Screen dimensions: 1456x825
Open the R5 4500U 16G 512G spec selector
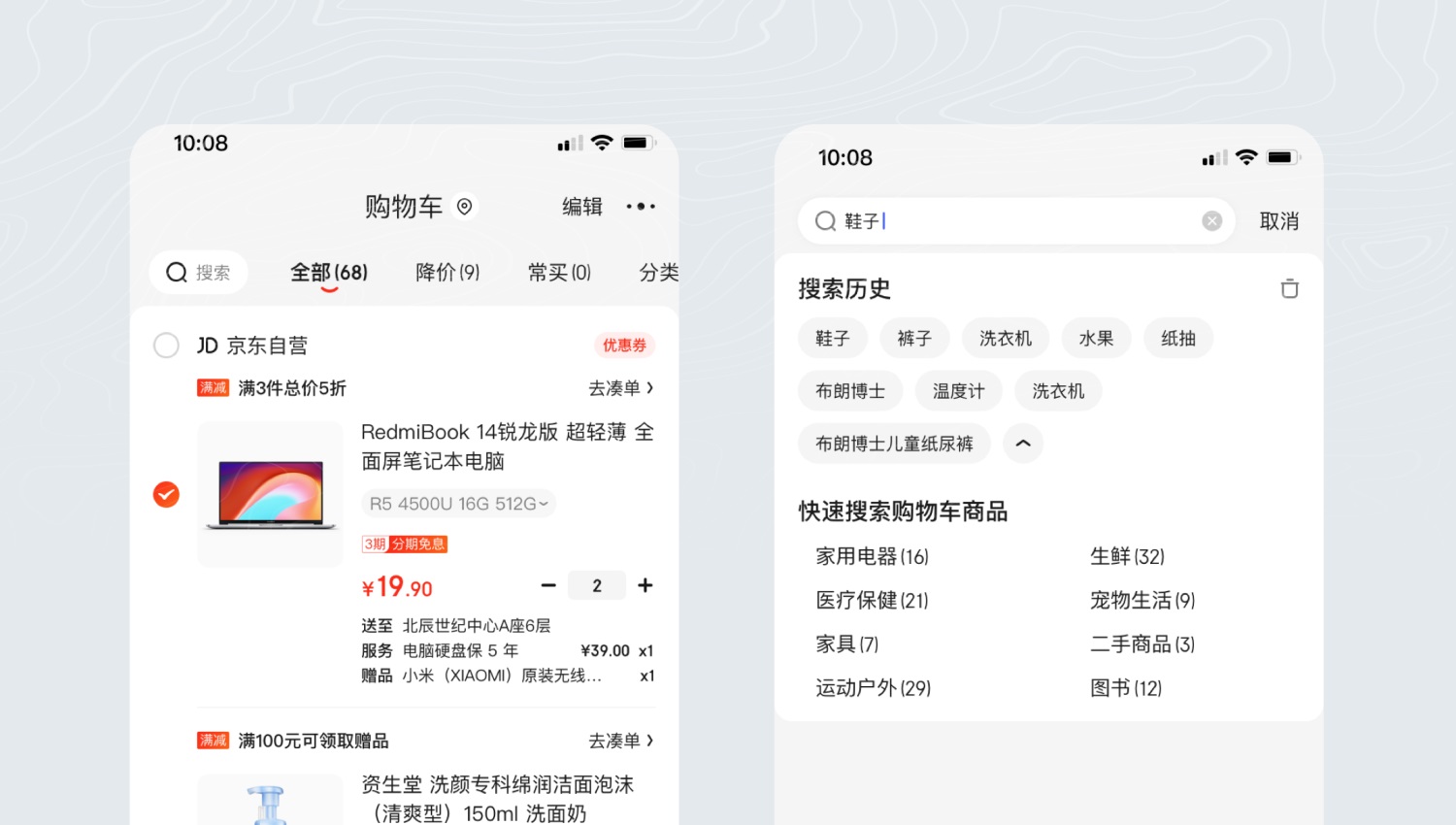457,503
